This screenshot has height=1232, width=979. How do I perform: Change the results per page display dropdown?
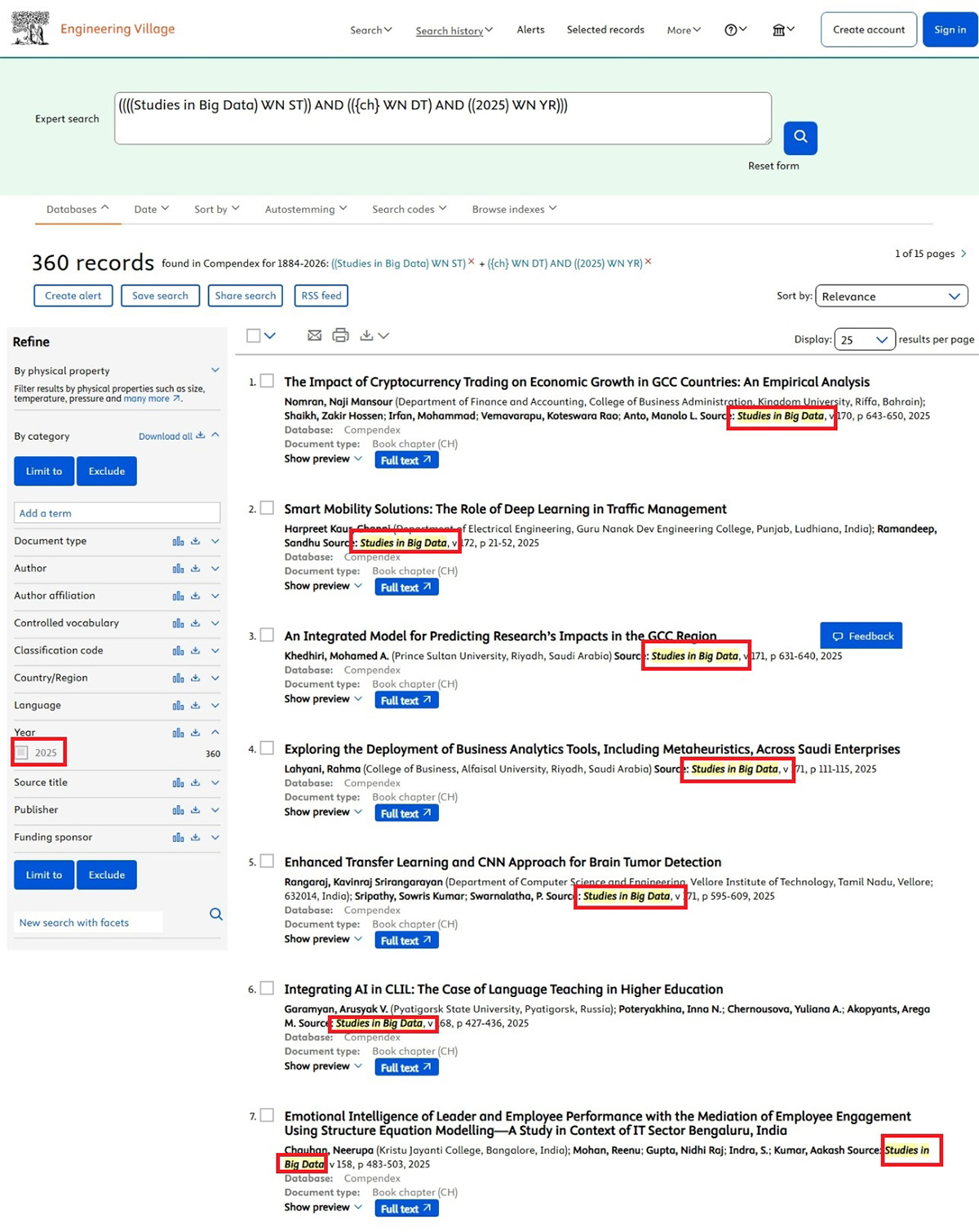pos(865,339)
